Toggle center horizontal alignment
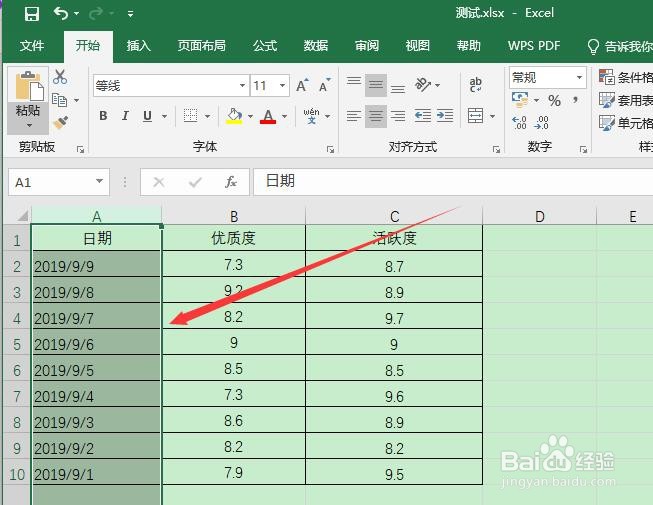This screenshot has height=505, width=653. point(376,116)
